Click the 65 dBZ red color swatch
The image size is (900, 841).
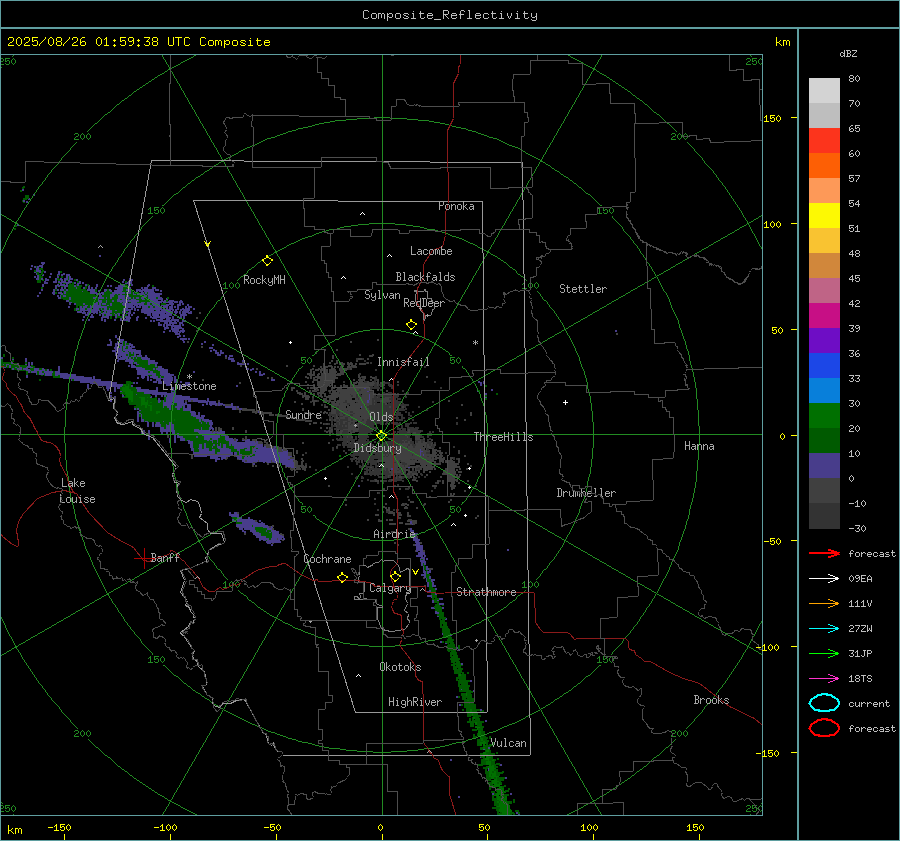coord(824,141)
